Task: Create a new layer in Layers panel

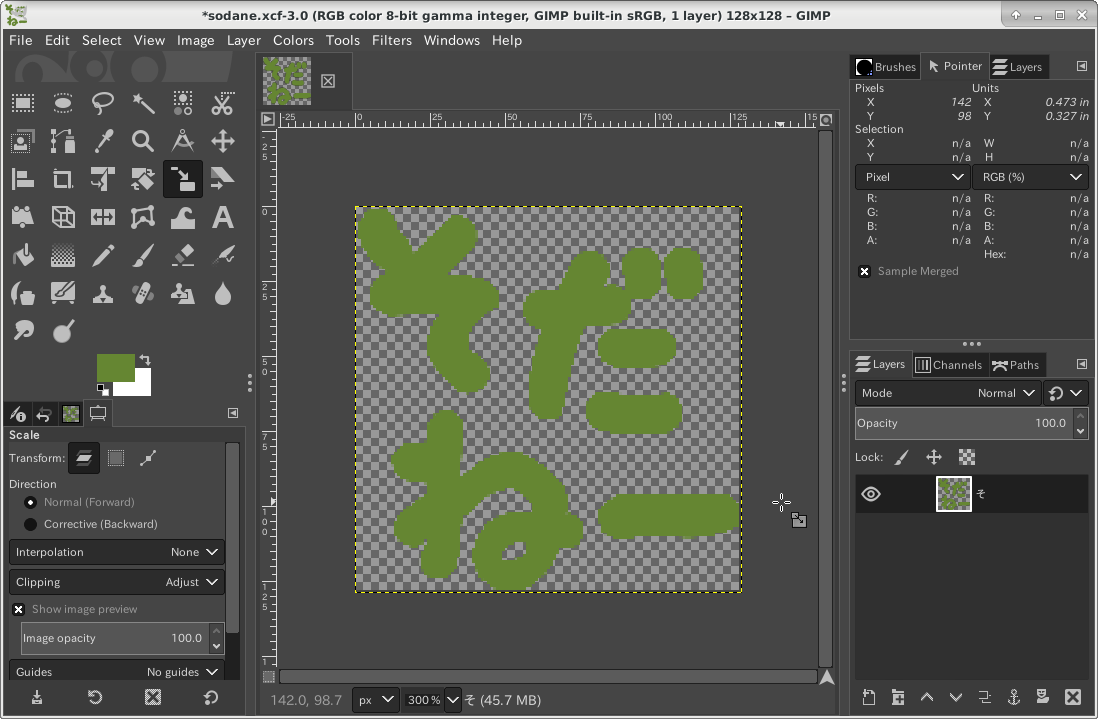Action: (868, 697)
